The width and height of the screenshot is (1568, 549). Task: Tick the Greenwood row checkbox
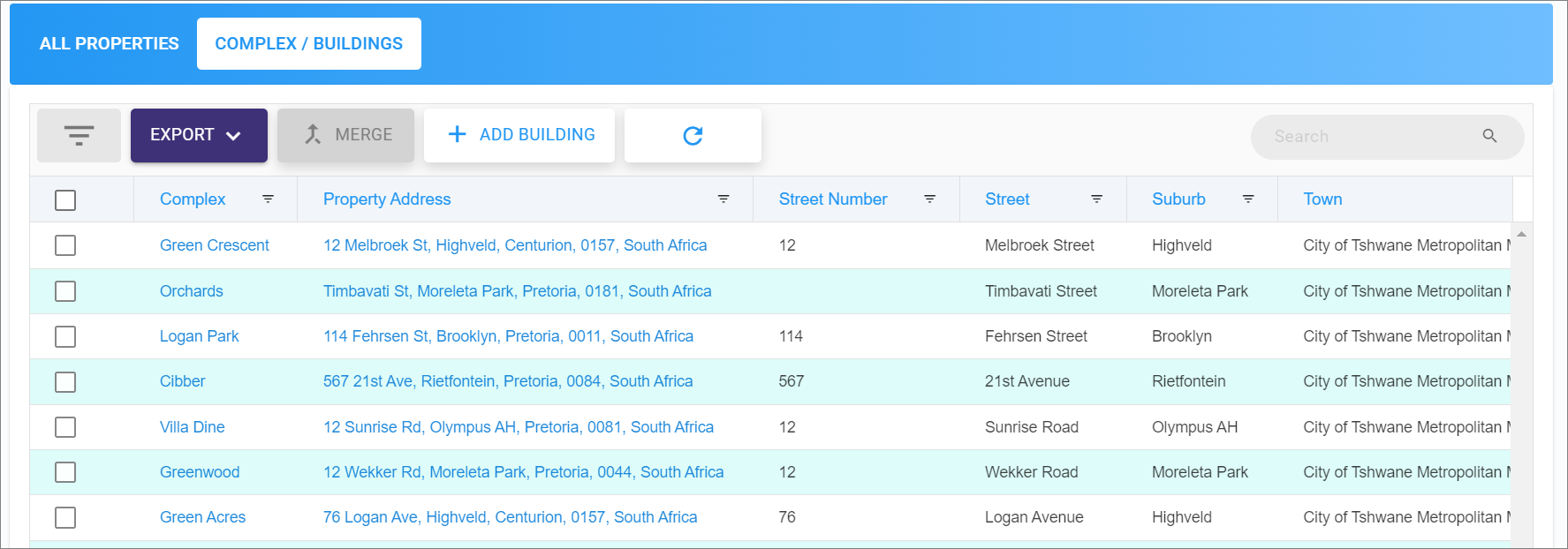(x=65, y=472)
